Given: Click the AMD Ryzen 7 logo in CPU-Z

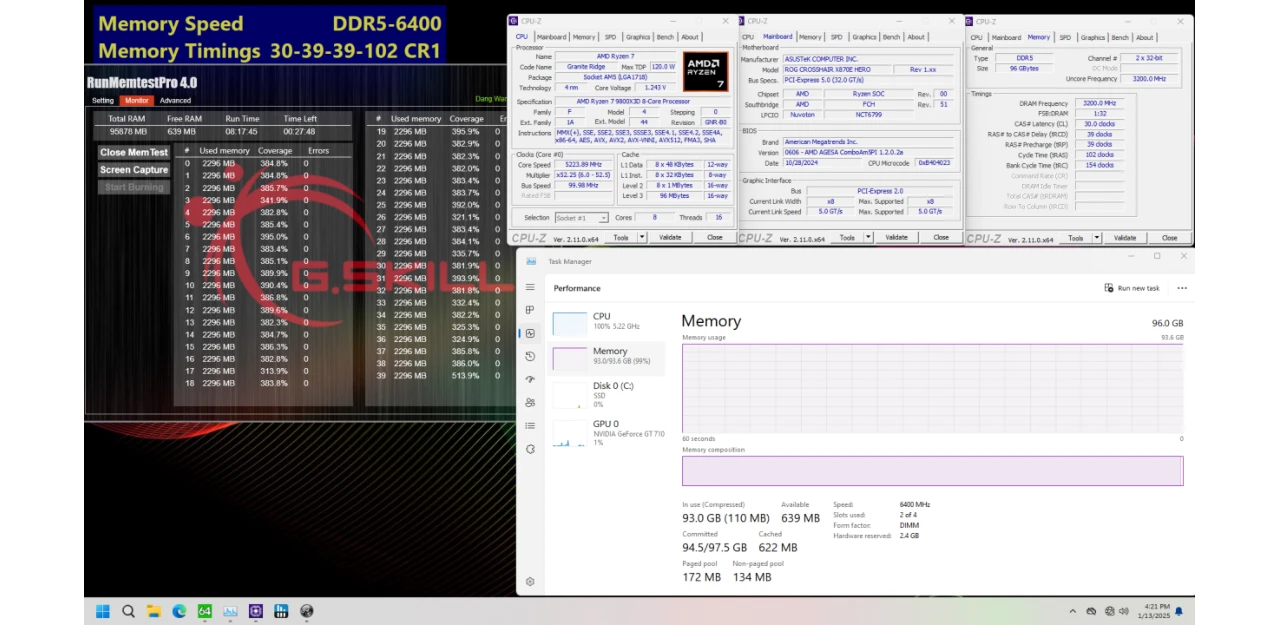Looking at the screenshot, I should click(705, 71).
